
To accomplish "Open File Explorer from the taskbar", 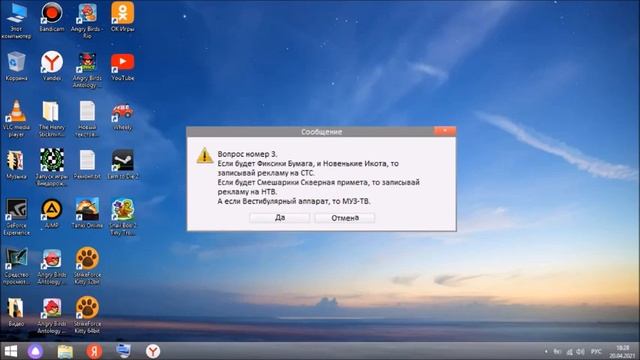I will tap(65, 351).
